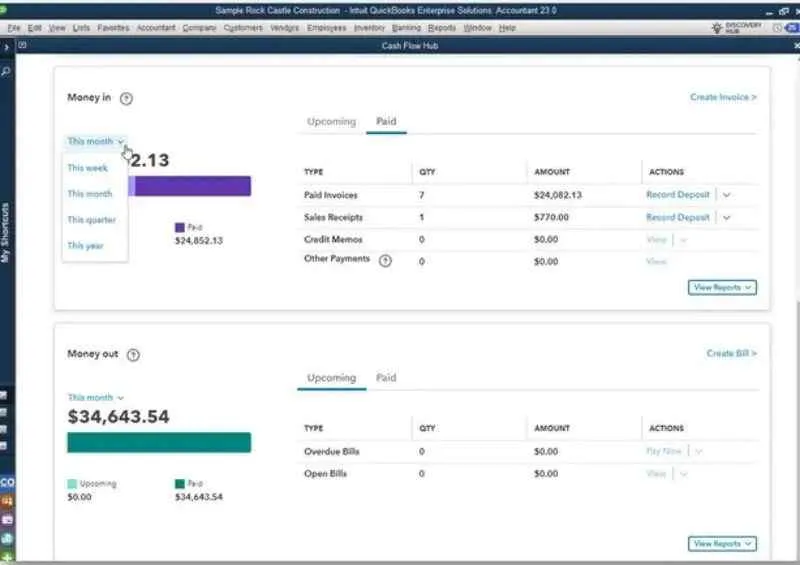Open the Edit menu
This screenshot has width=800, height=565.
(x=35, y=28)
